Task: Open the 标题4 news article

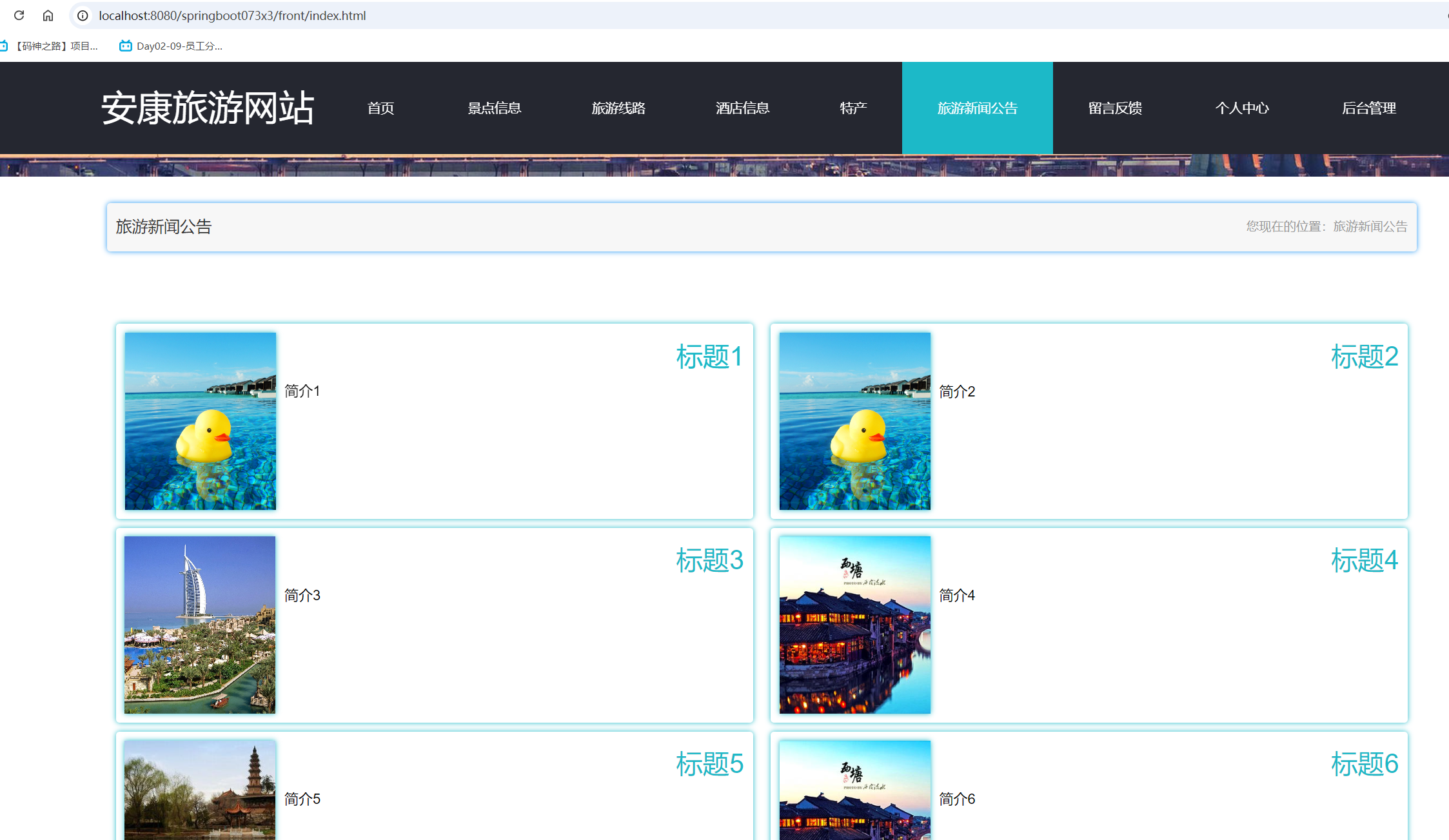Action: [x=1364, y=560]
